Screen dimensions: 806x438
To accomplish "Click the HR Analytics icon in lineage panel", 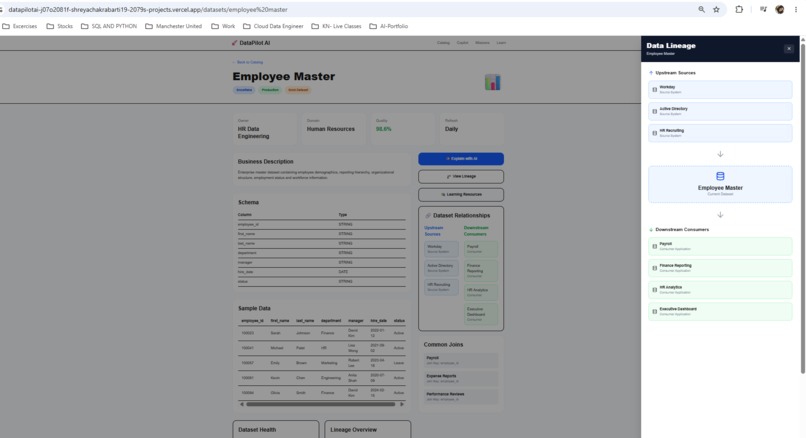I will pyautogui.click(x=654, y=289).
